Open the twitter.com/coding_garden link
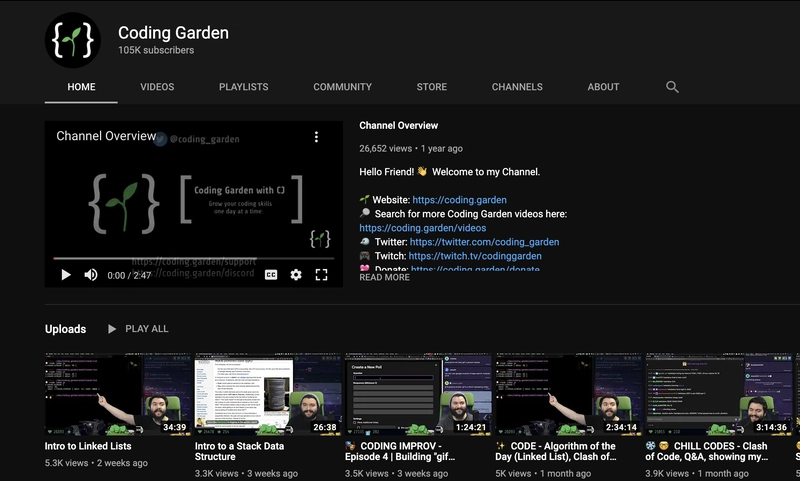This screenshot has width=800, height=481. 484,242
